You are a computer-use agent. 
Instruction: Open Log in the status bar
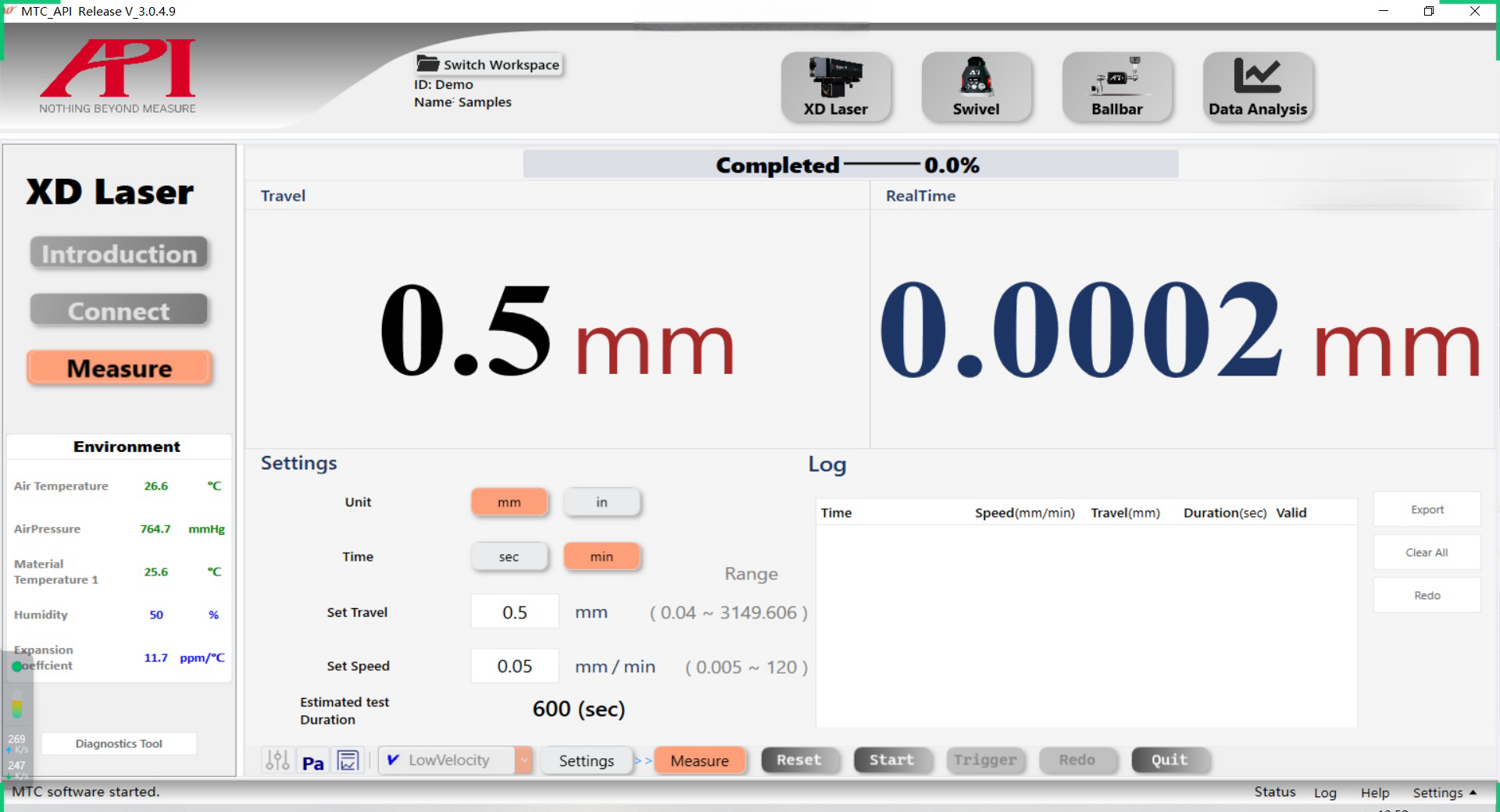(x=1325, y=792)
